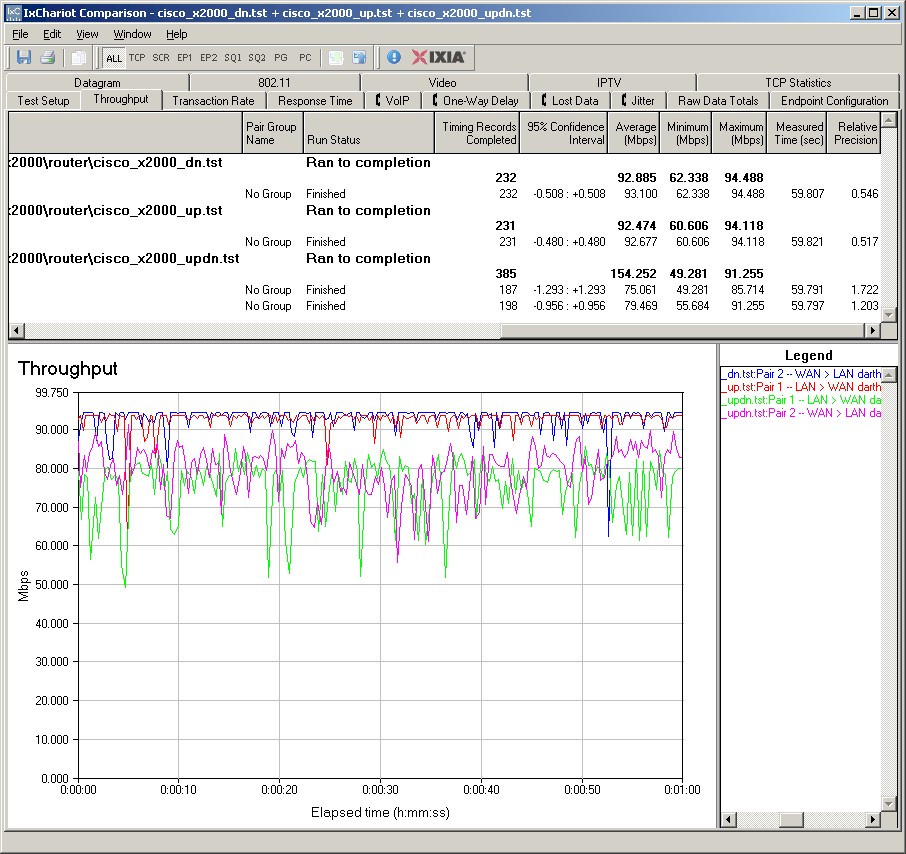Click the Run Status column header
The width and height of the screenshot is (906, 854).
coord(368,133)
